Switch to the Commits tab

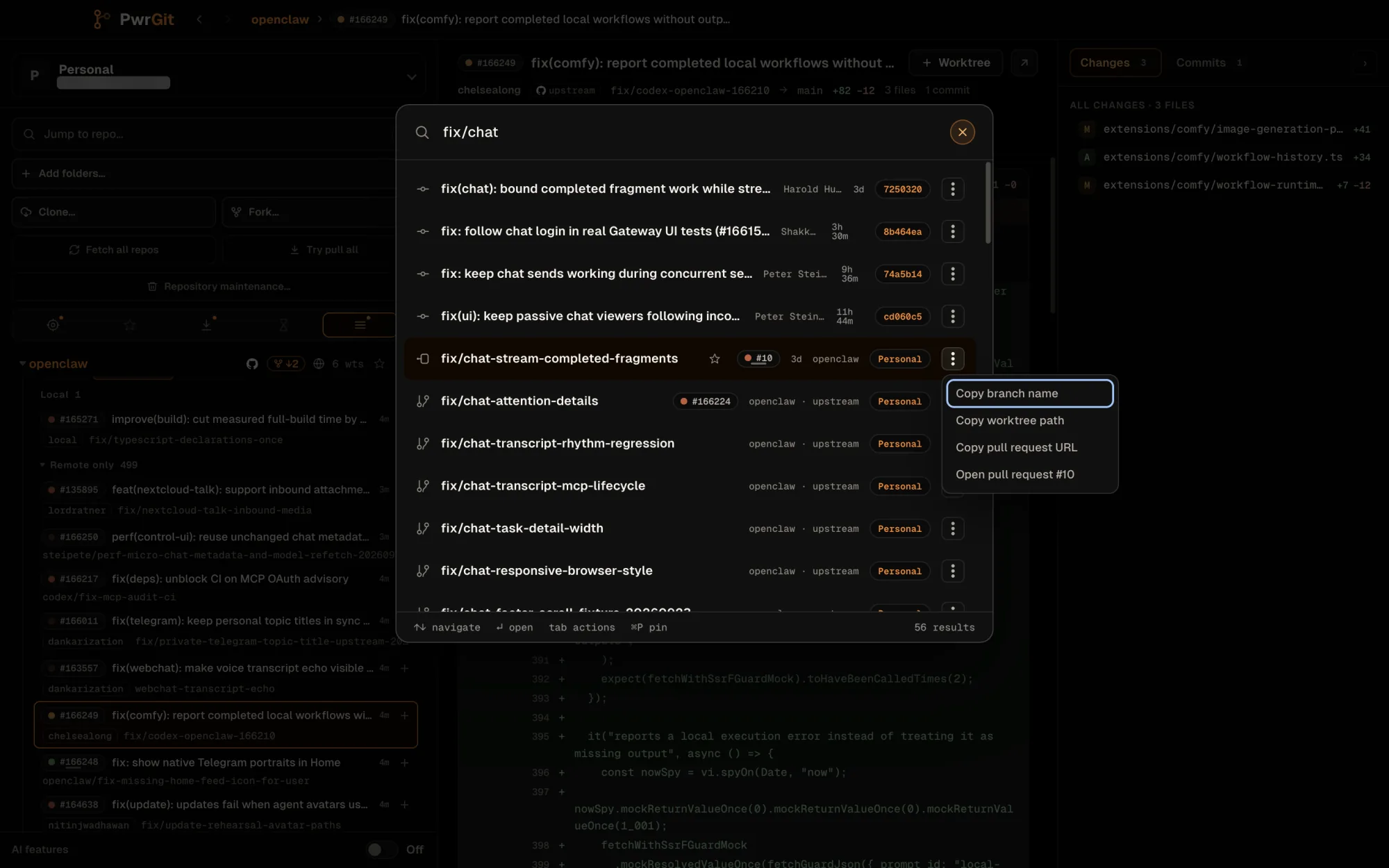1208,62
